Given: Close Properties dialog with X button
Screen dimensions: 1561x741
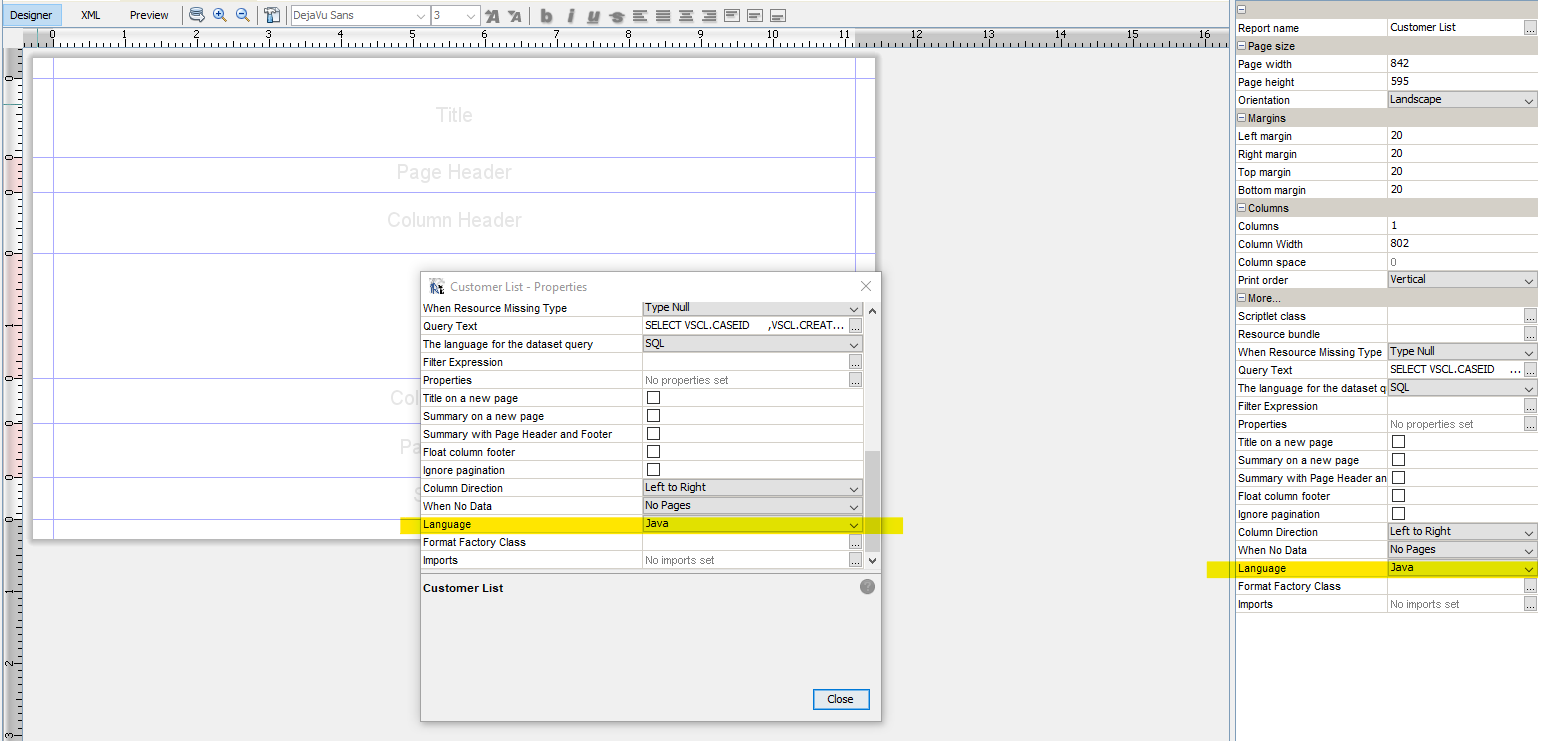Looking at the screenshot, I should point(866,287).
